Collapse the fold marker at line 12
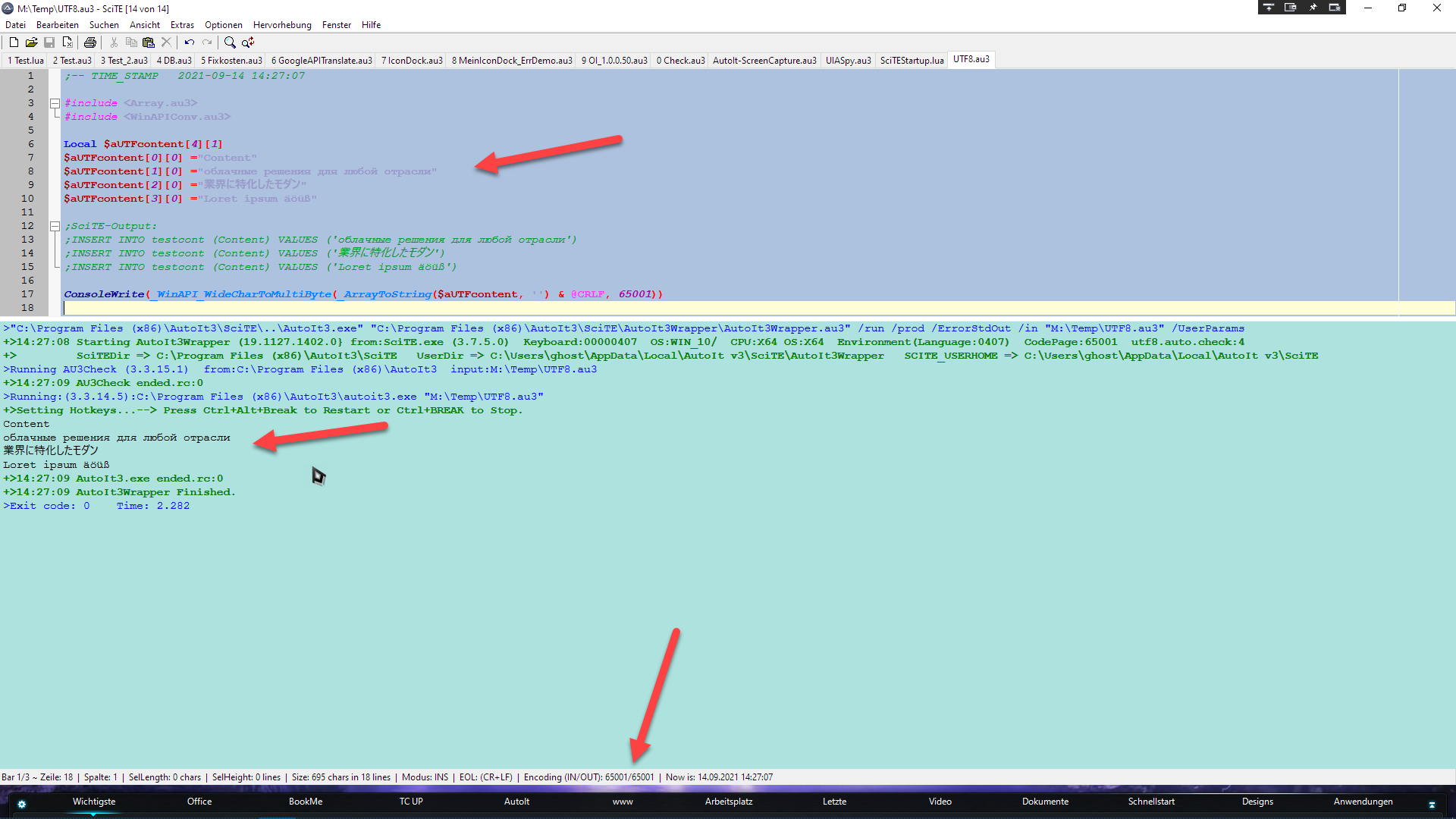The image size is (1456, 819). click(55, 226)
